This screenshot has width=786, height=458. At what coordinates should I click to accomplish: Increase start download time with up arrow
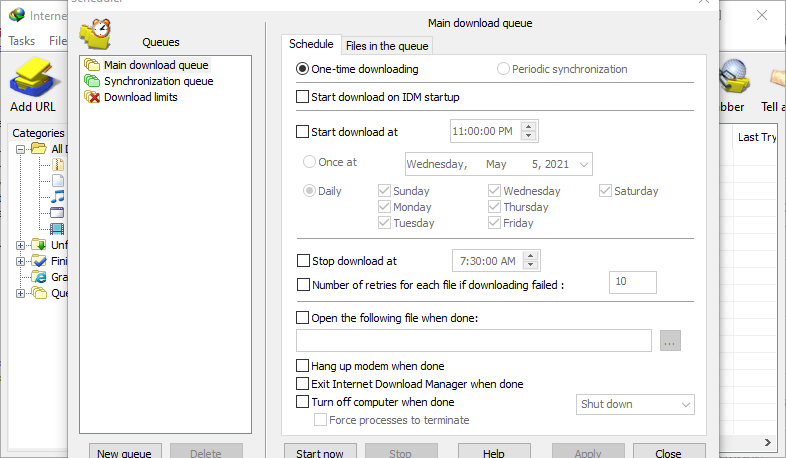pyautogui.click(x=528, y=127)
